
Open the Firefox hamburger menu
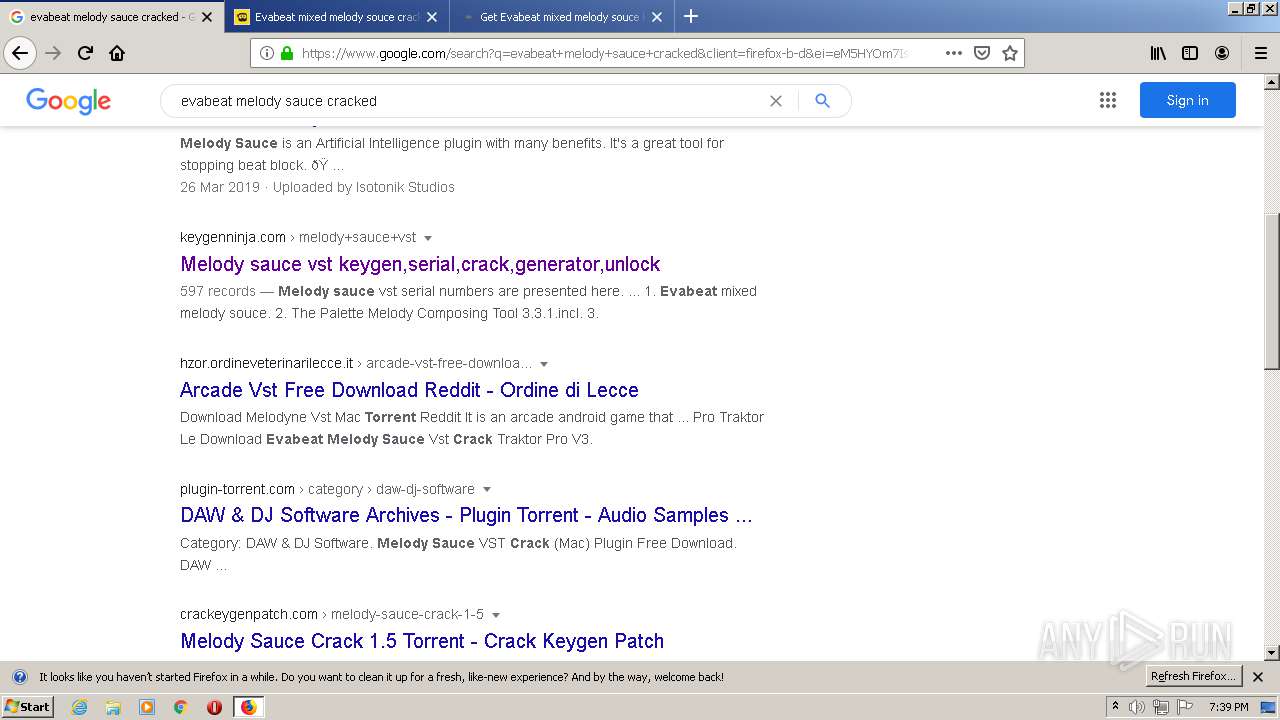[1261, 53]
